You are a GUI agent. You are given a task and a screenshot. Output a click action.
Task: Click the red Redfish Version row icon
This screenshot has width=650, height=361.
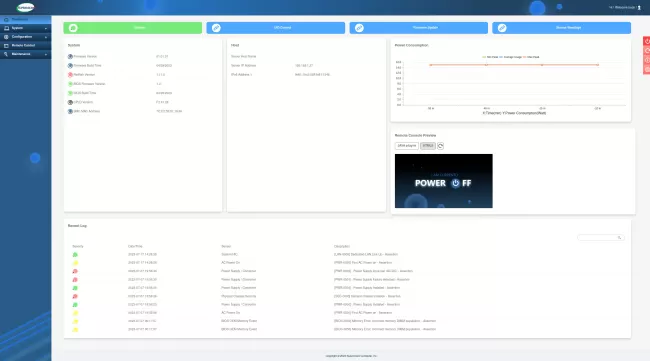(70, 75)
